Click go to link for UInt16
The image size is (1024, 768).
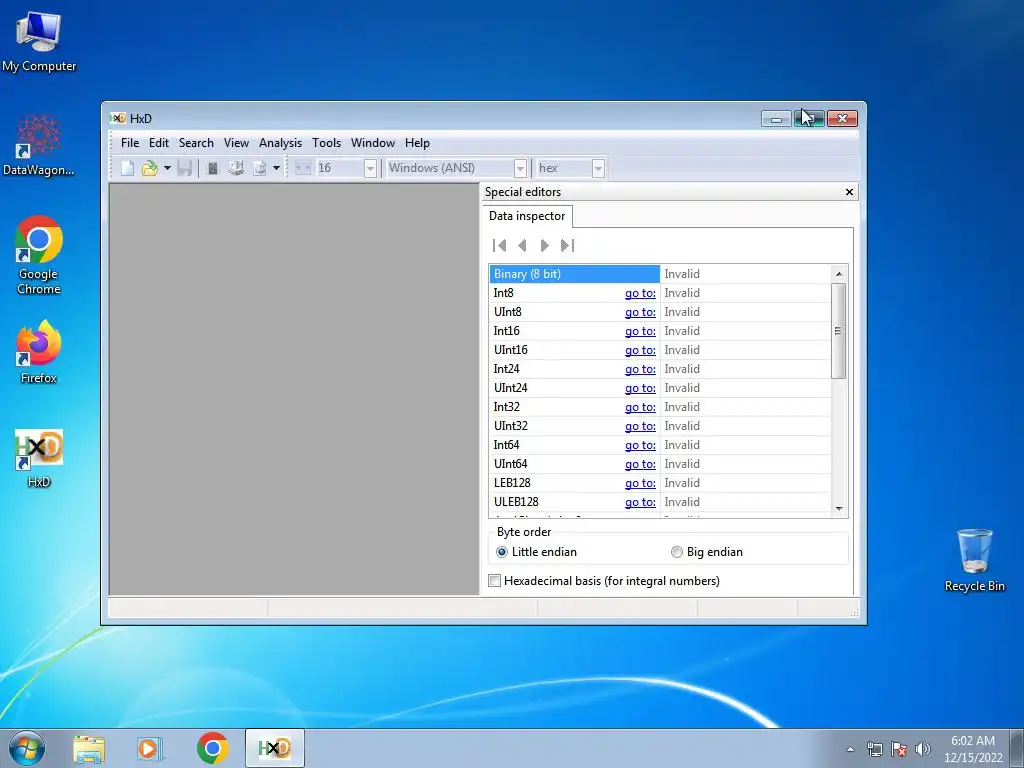pyautogui.click(x=640, y=350)
